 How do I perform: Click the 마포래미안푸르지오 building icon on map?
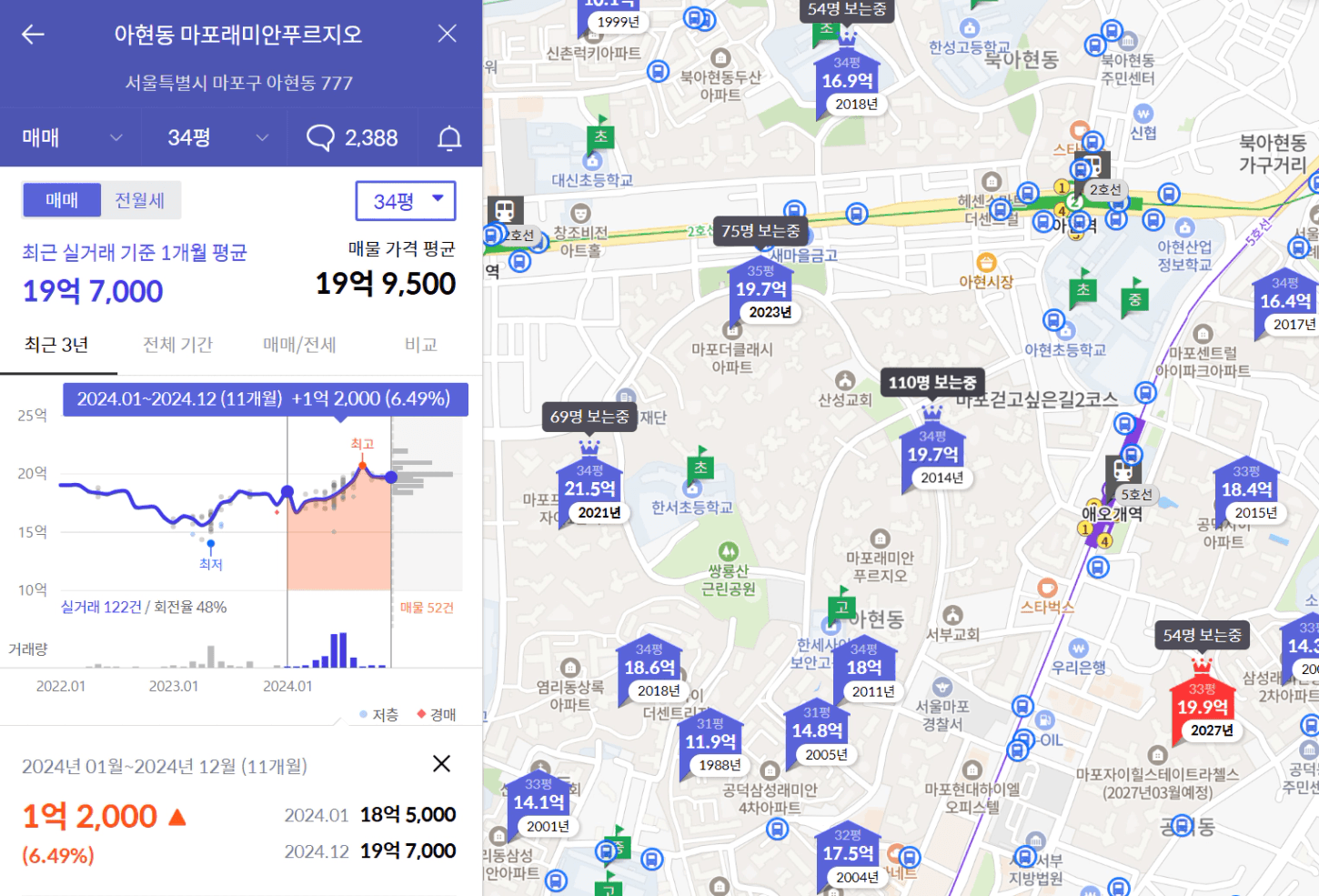879,539
